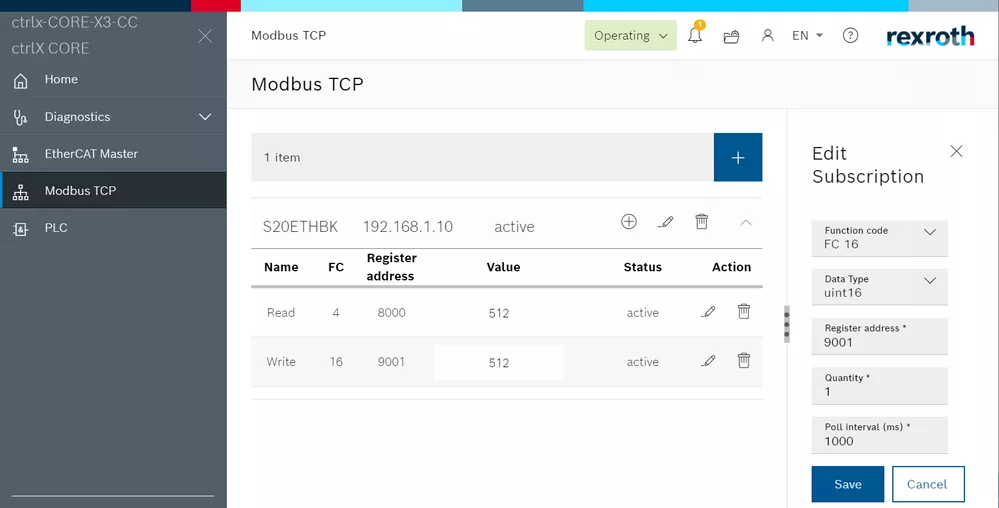The height and width of the screenshot is (508, 999).
Task: Delete the Write subscription row
Action: (744, 361)
